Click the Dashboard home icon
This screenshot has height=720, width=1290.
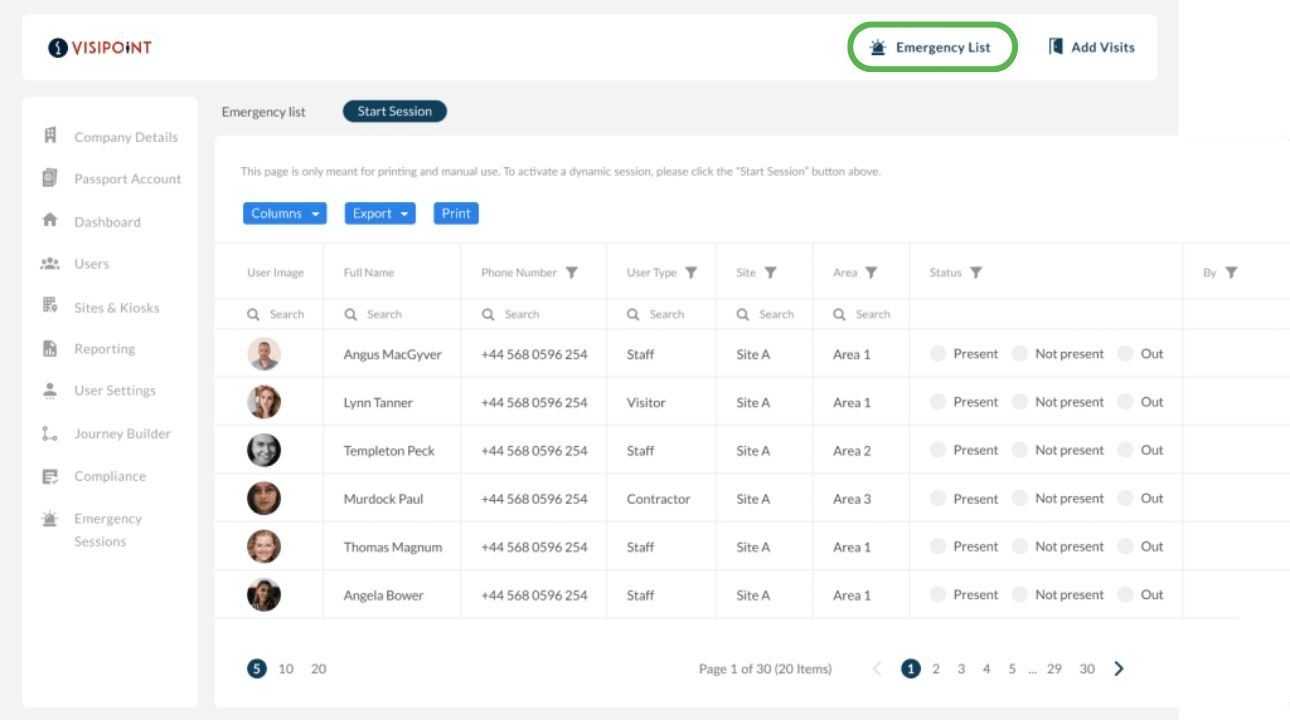point(50,220)
